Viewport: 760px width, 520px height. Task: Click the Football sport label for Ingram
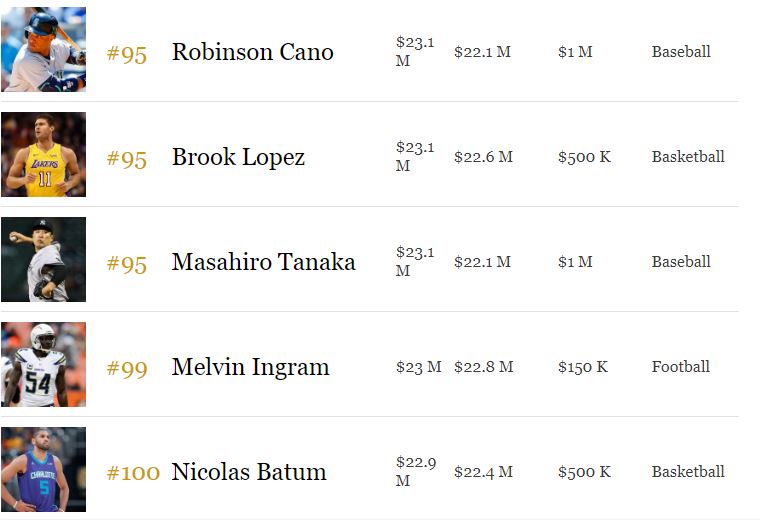(x=681, y=367)
